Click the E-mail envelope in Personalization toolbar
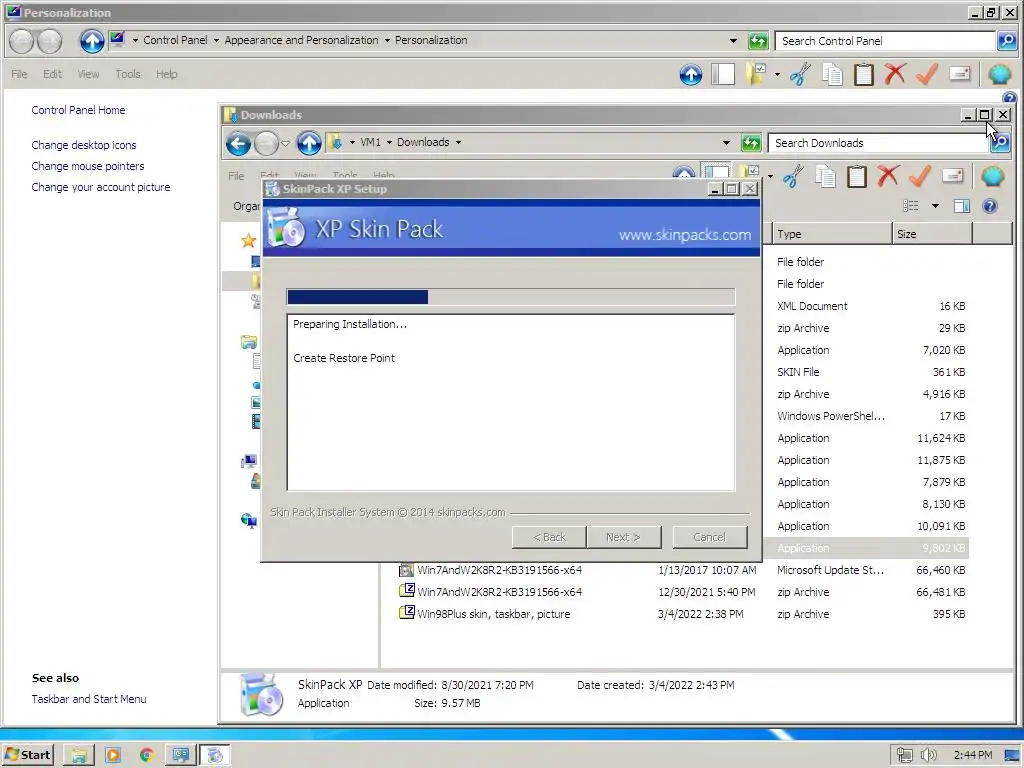The width and height of the screenshot is (1024, 768). 959,74
